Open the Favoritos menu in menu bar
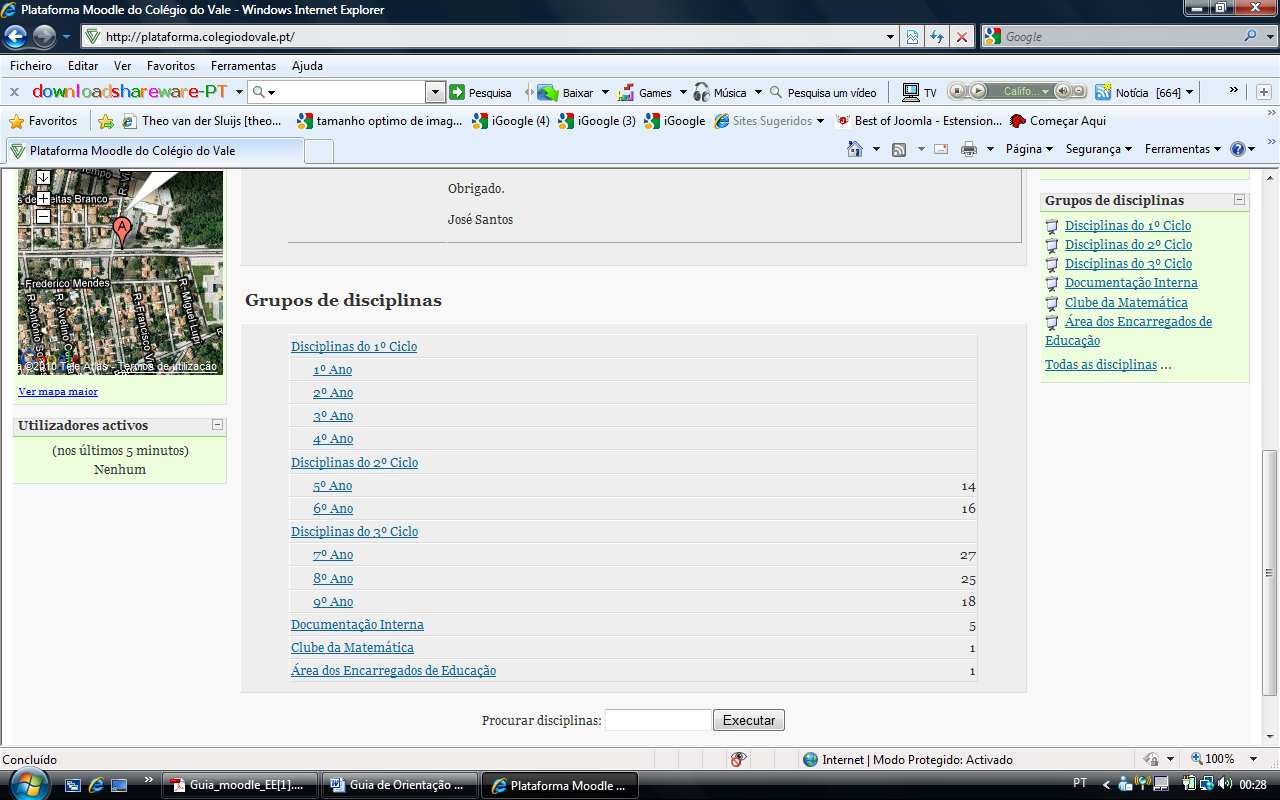The image size is (1280, 800). point(171,66)
